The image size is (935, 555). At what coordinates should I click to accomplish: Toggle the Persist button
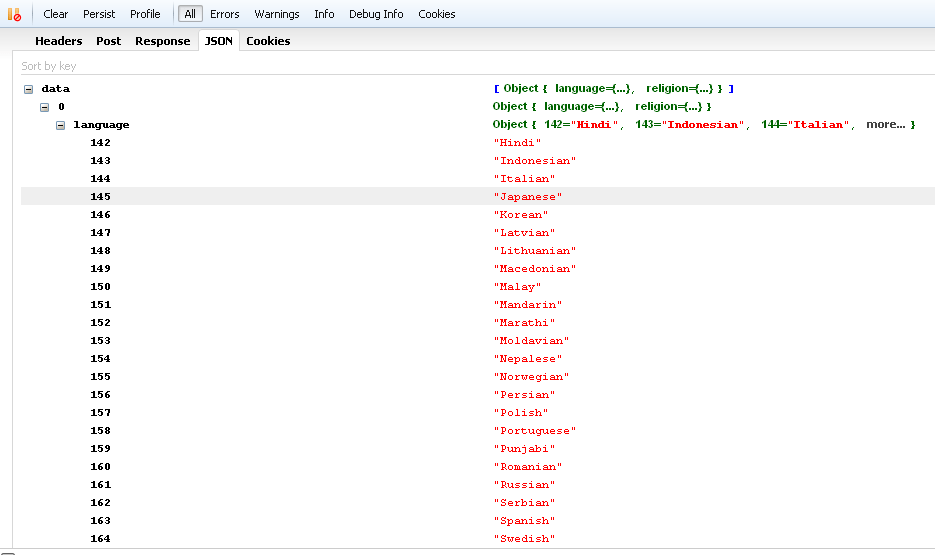pos(99,14)
